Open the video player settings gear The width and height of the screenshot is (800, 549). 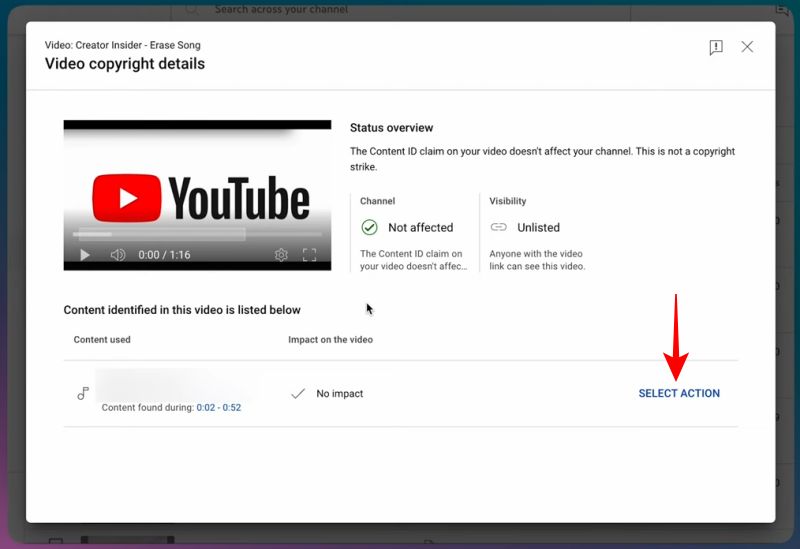[281, 255]
